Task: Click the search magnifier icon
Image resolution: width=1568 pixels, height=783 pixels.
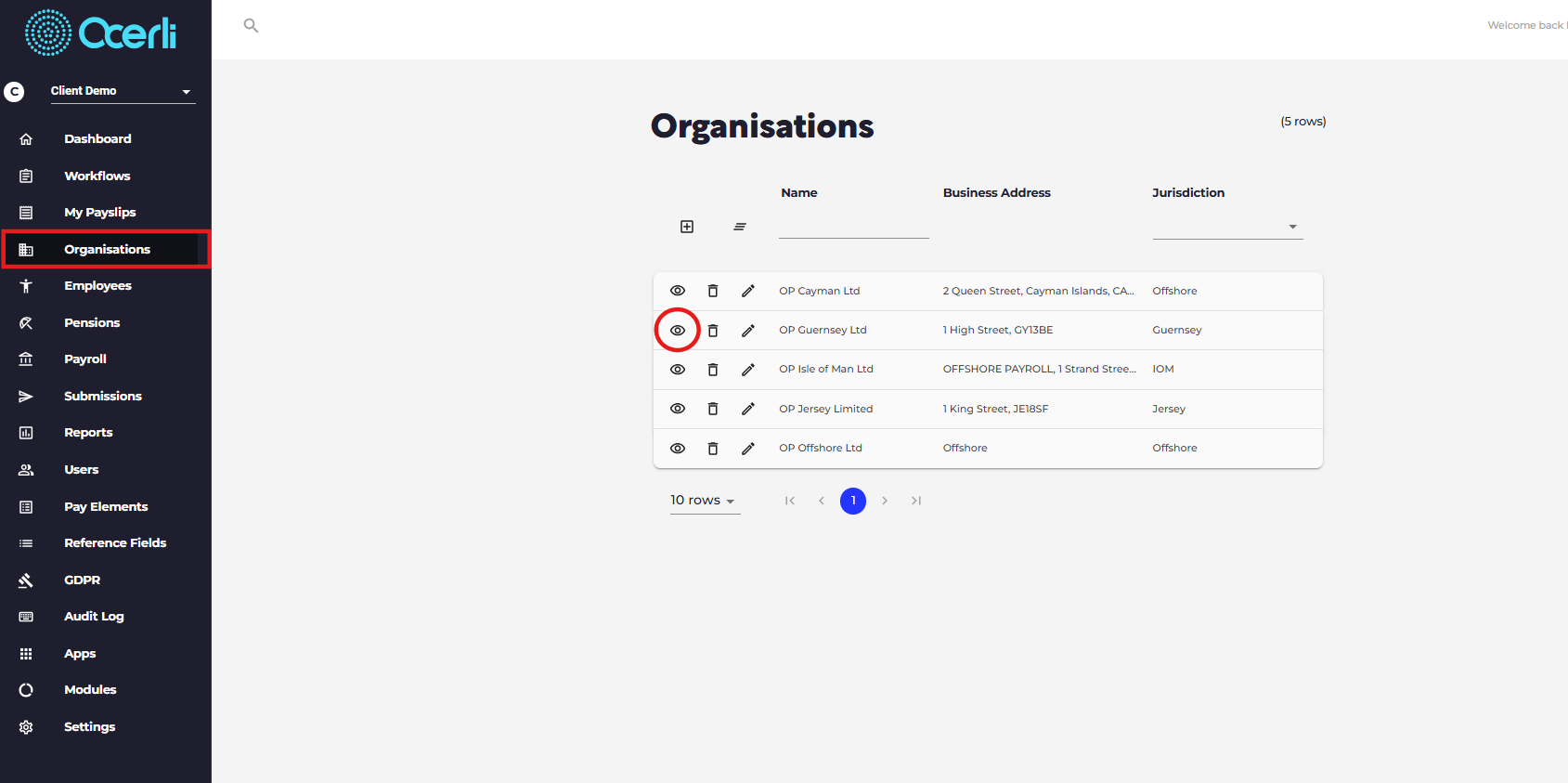Action: [x=251, y=25]
